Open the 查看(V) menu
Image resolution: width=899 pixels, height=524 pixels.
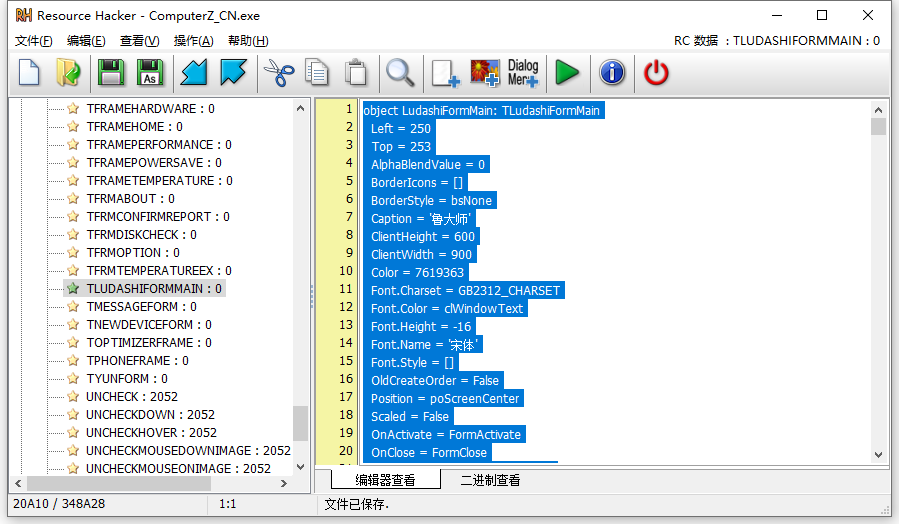(139, 41)
